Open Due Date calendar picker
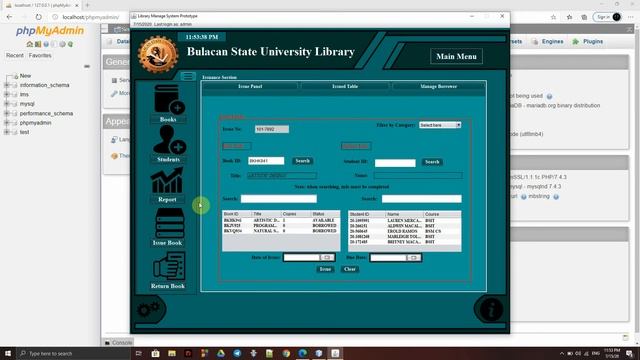 (x=413, y=258)
